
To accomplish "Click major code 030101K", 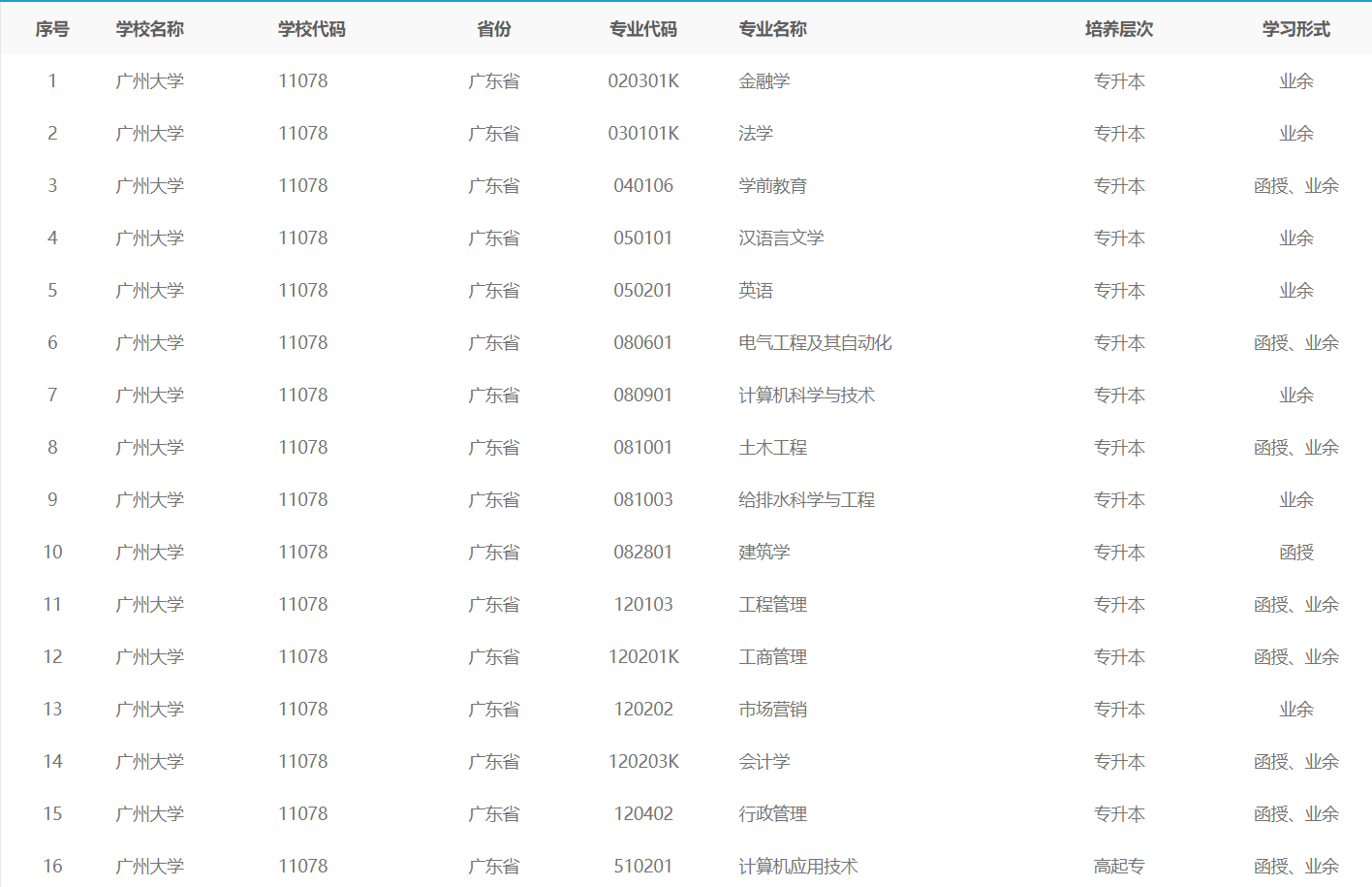I will tap(643, 134).
